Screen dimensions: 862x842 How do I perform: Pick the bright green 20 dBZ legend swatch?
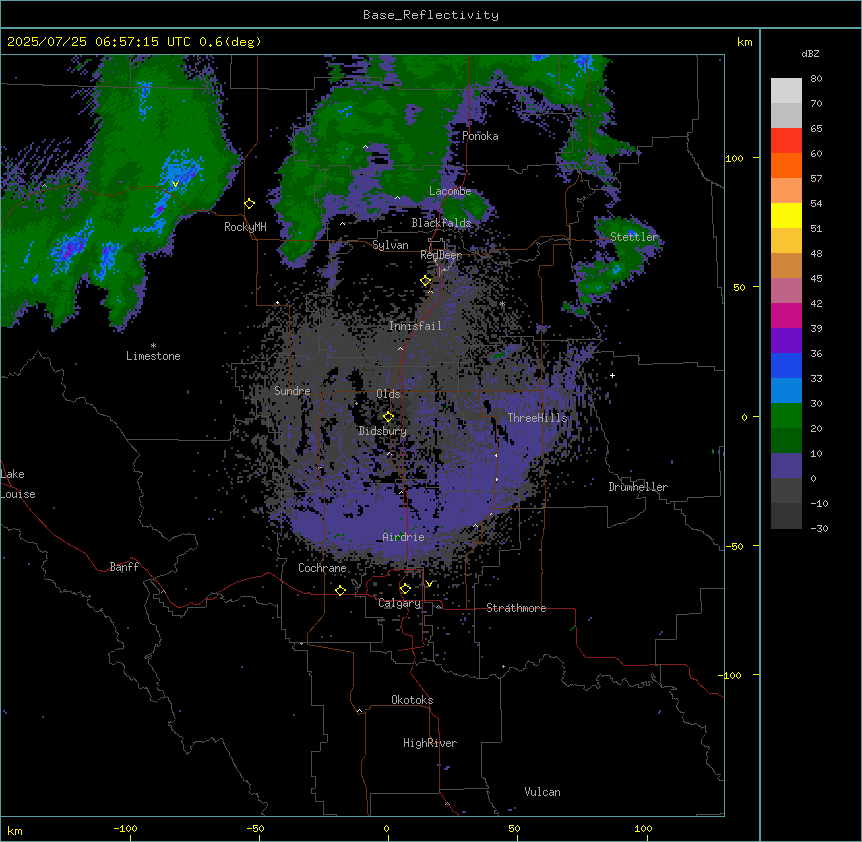point(786,416)
